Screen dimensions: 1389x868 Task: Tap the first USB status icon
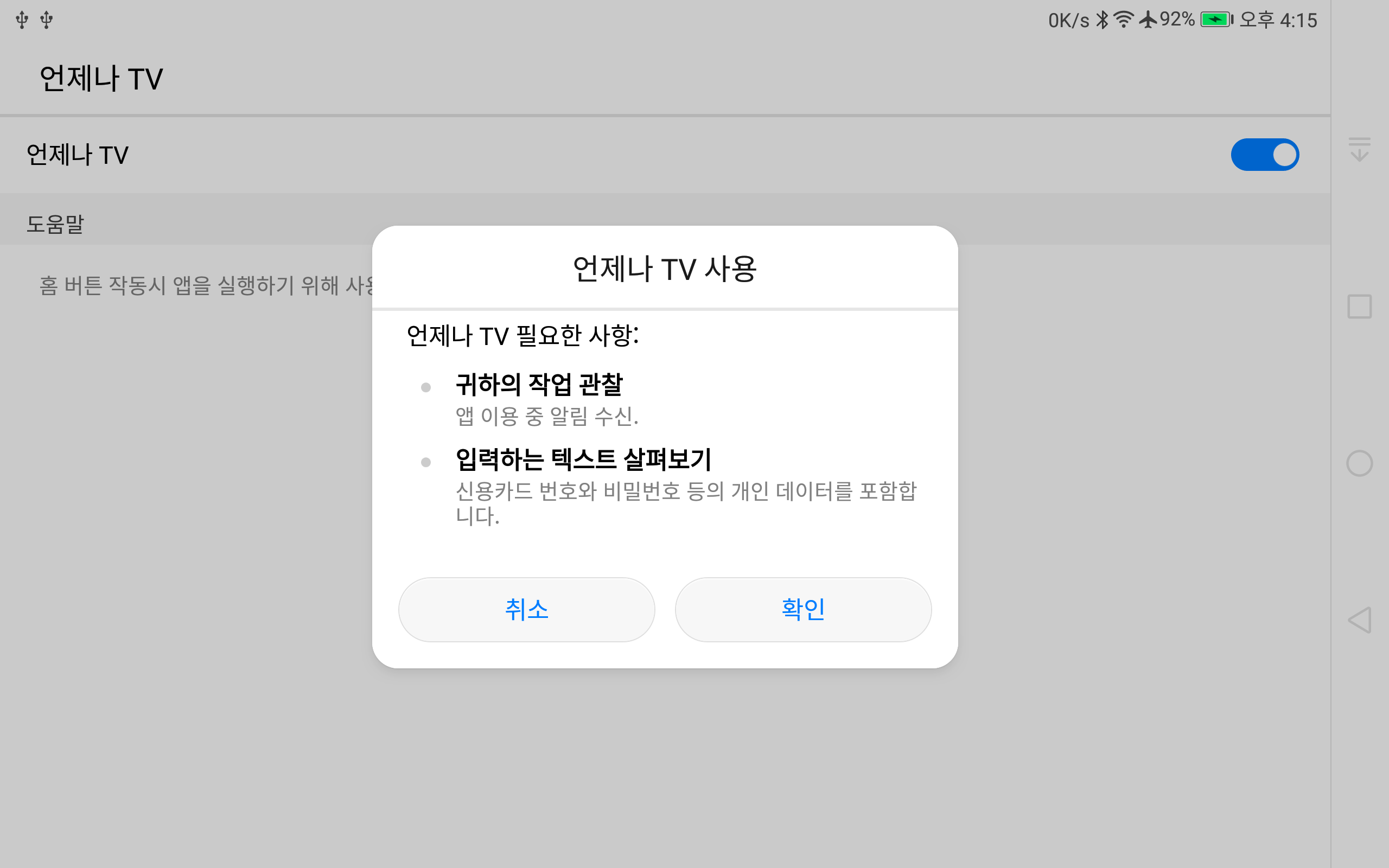22,20
